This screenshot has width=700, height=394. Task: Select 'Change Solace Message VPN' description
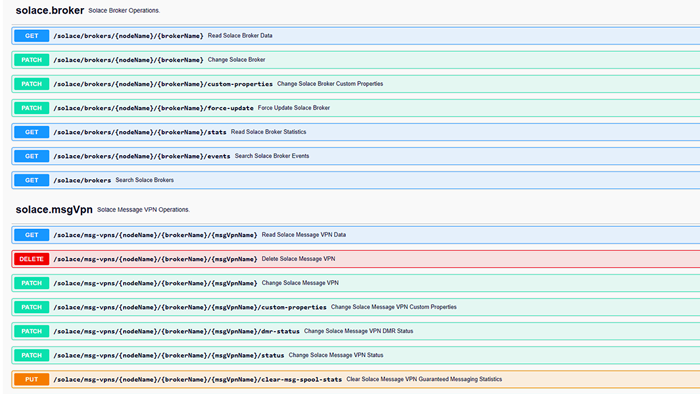[x=300, y=283]
